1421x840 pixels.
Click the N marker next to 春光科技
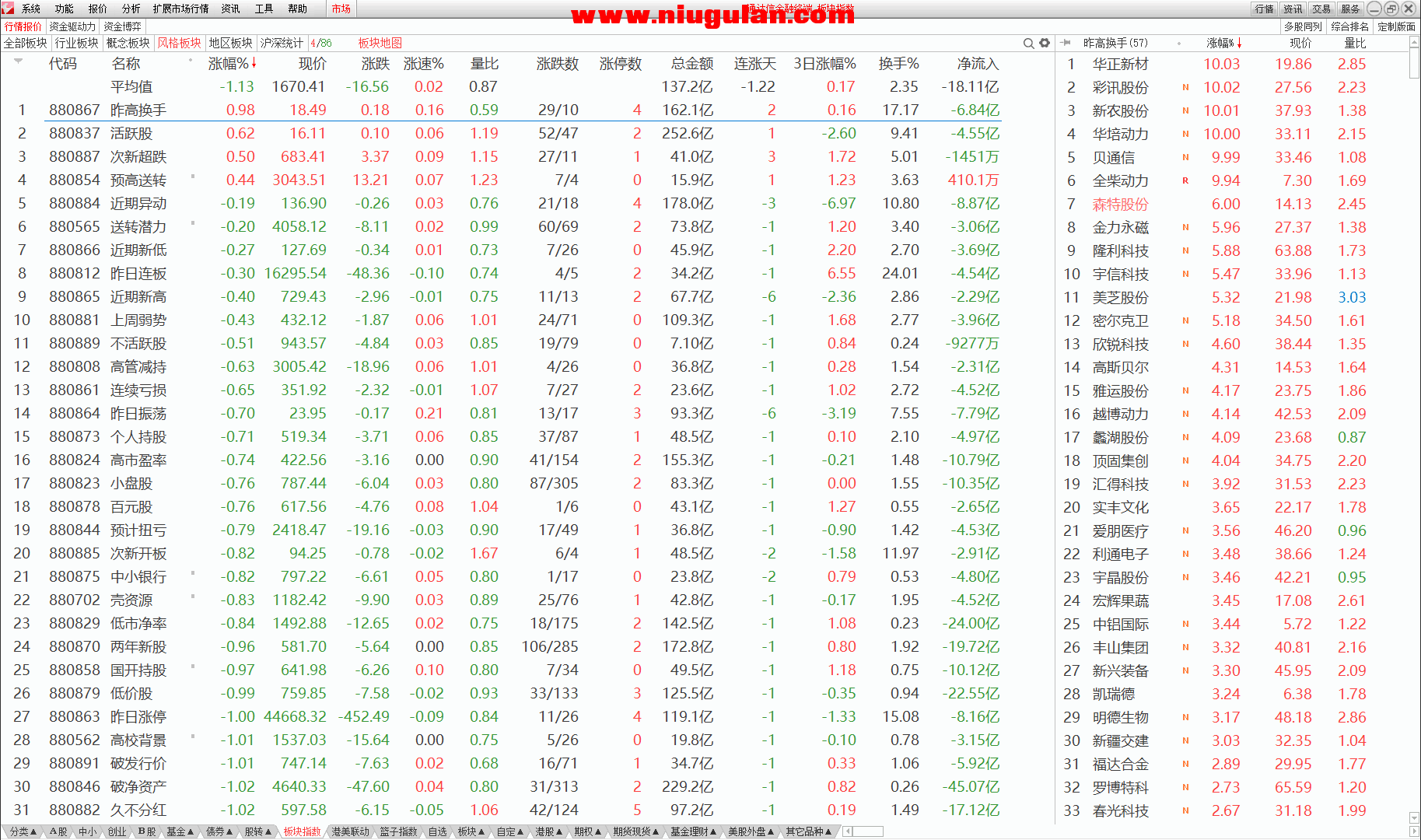click(x=1185, y=810)
